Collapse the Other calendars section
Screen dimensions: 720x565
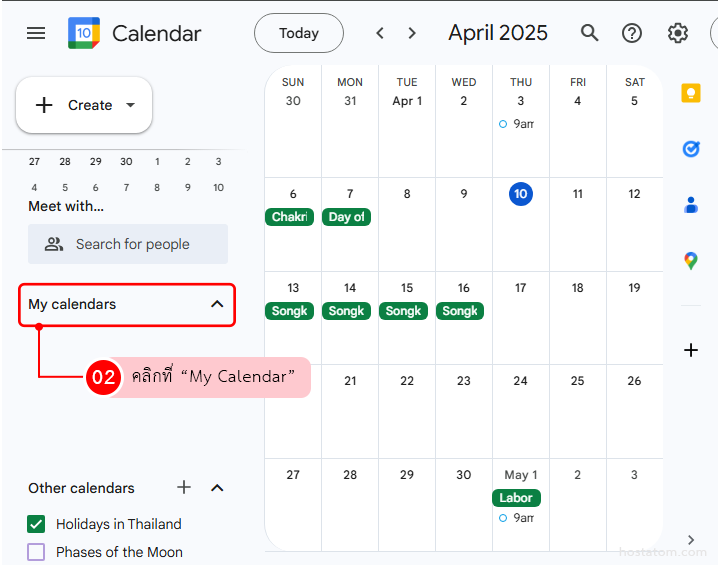[x=217, y=488]
